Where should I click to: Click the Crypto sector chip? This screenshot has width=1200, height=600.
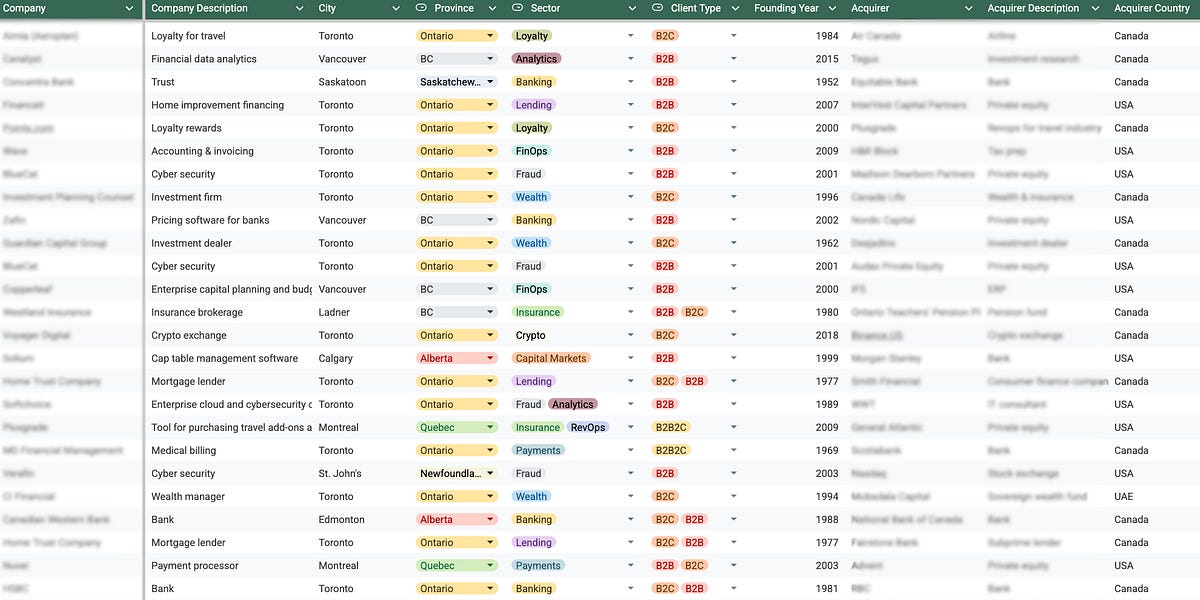coord(530,335)
